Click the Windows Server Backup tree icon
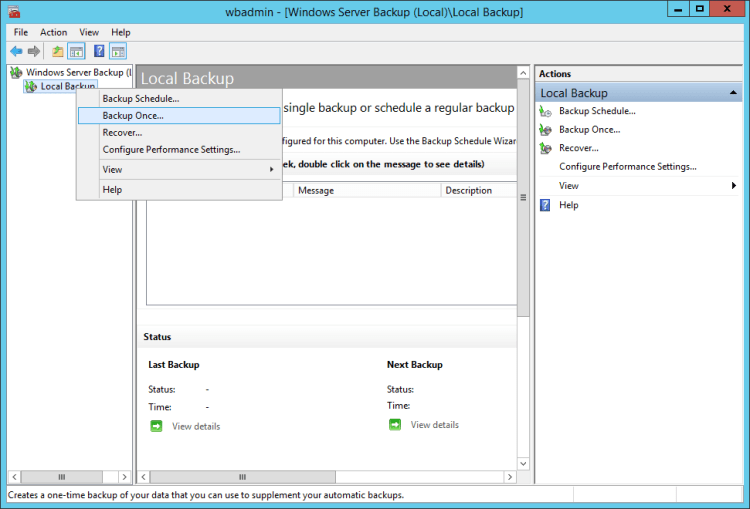The height and width of the screenshot is (509, 750). click(x=16, y=72)
